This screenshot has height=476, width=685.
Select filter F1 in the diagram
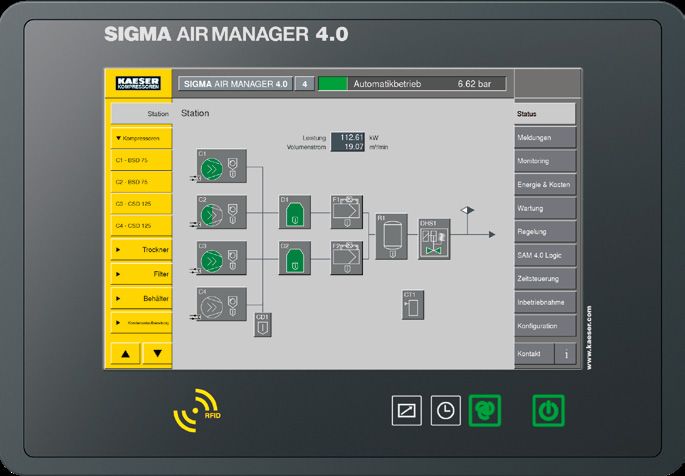pos(346,212)
